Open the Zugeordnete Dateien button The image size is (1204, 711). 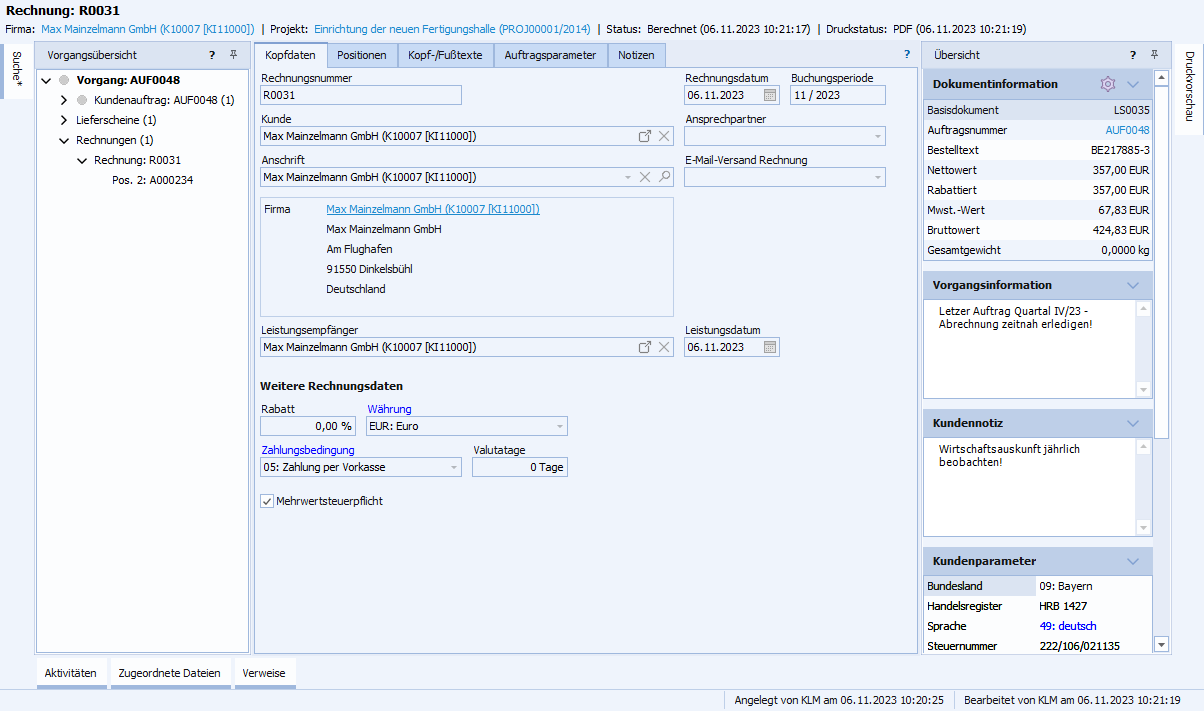click(169, 673)
